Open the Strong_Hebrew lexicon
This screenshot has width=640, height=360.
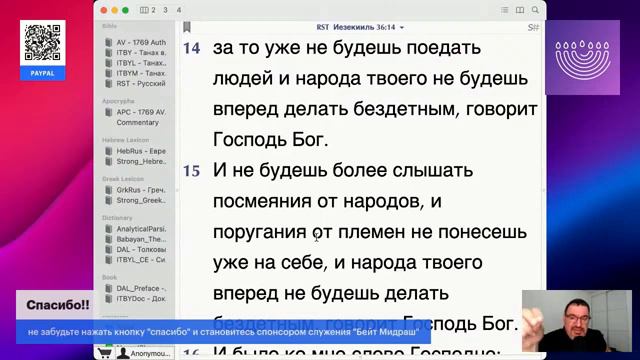[x=141, y=161]
